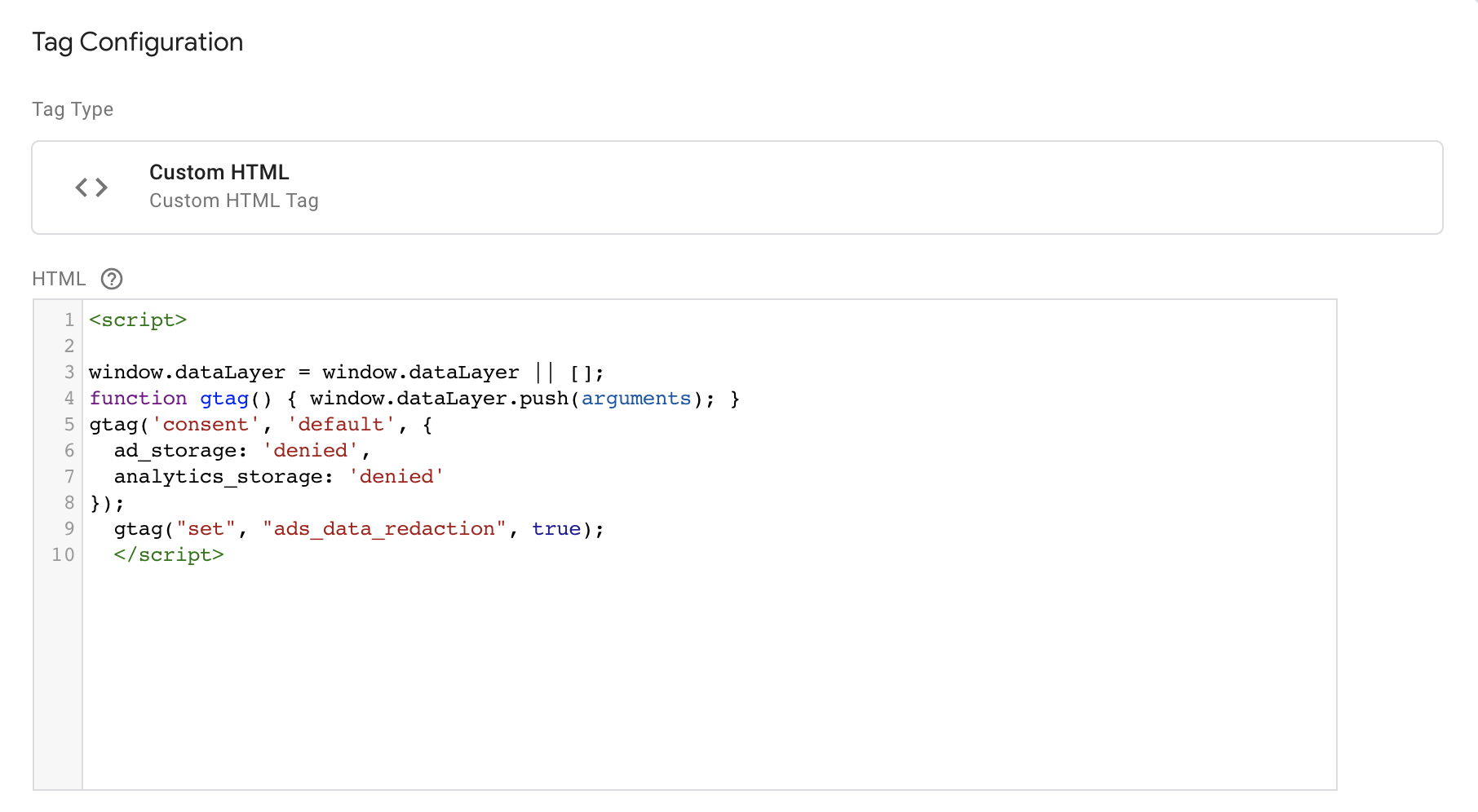Click line number 5 in the gutter

[x=69, y=425]
